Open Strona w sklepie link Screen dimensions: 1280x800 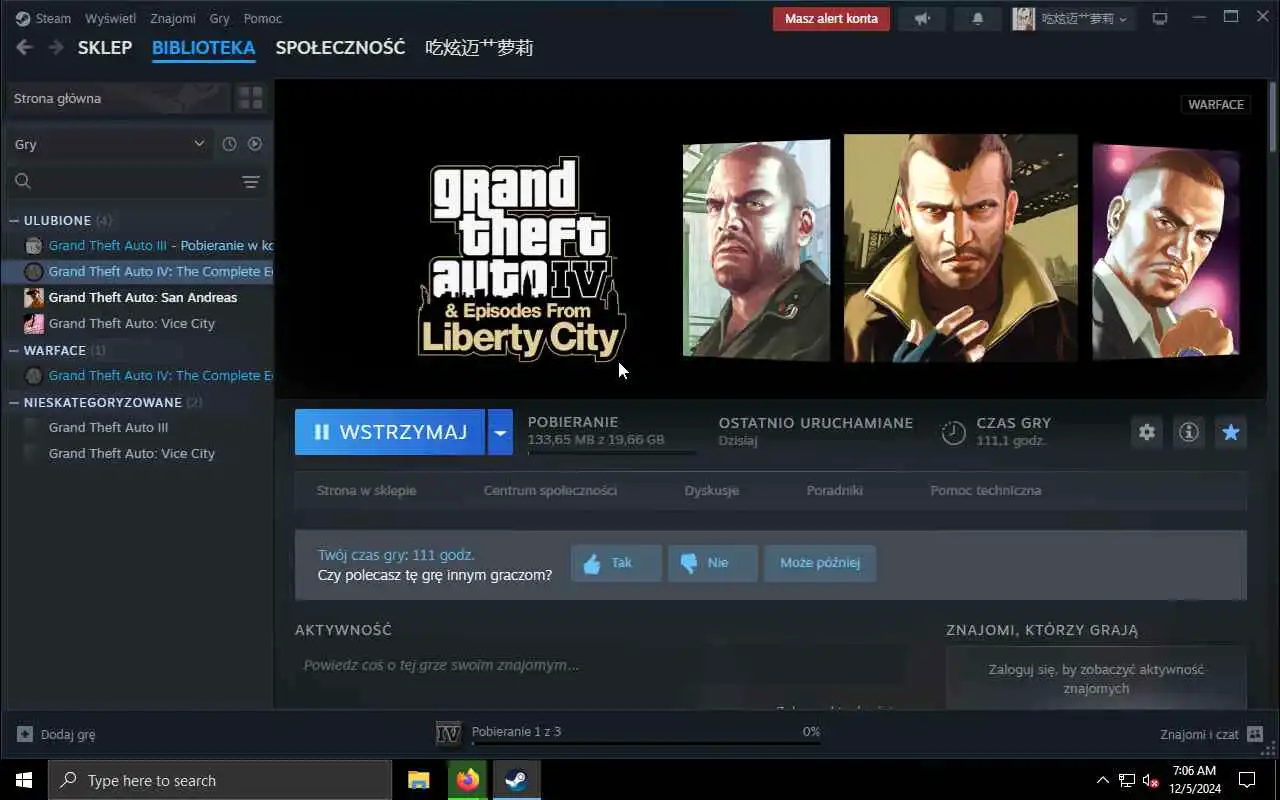pos(366,490)
